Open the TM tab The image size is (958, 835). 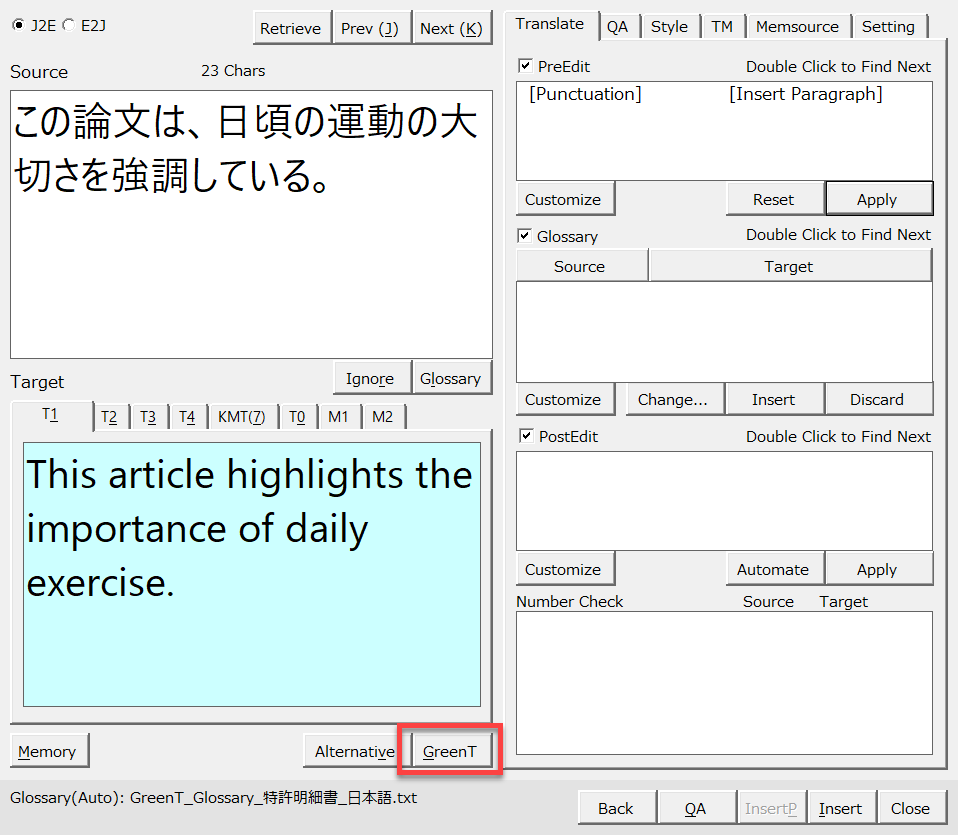pos(722,27)
